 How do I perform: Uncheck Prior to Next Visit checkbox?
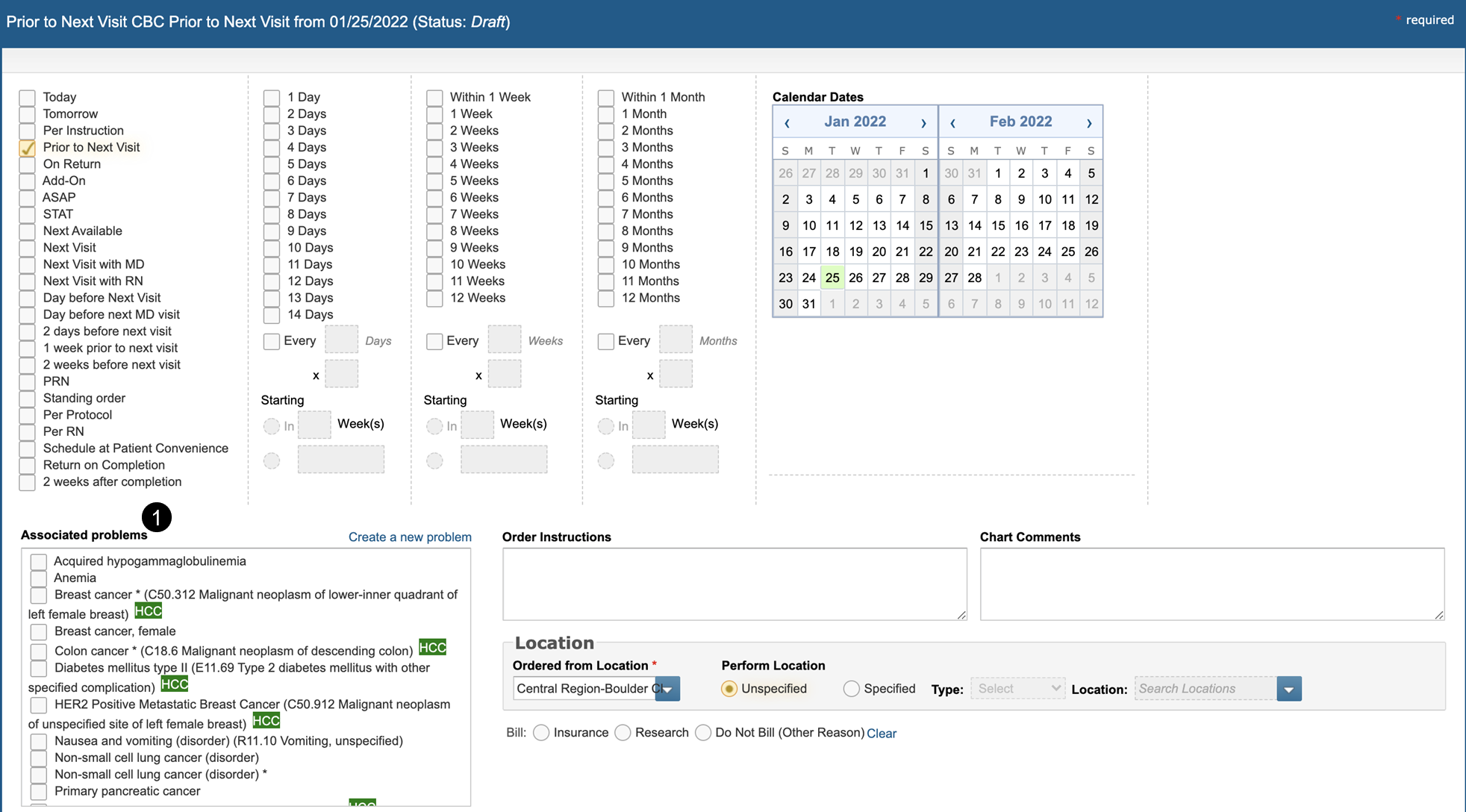[28, 148]
